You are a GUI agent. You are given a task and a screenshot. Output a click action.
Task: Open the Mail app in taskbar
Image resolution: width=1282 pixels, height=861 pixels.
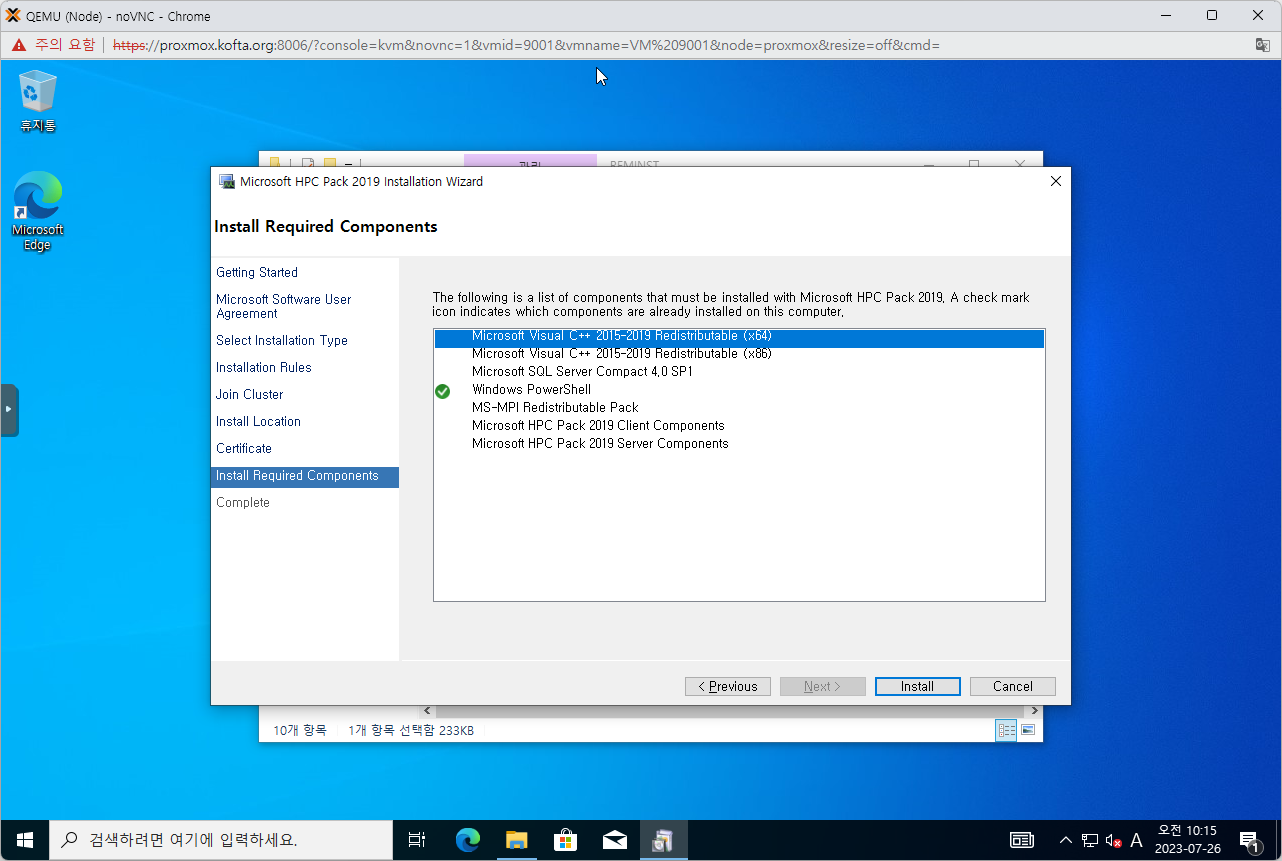click(614, 840)
